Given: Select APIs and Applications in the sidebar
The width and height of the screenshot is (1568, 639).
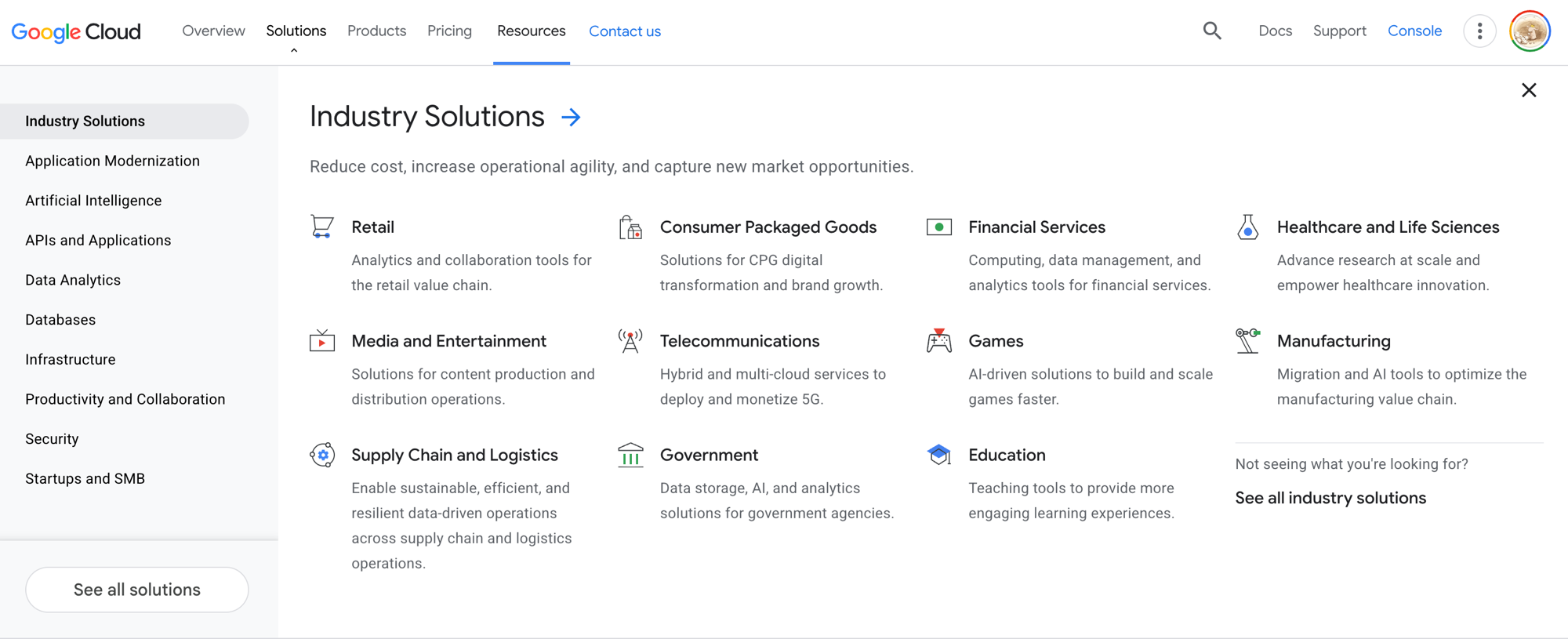Looking at the screenshot, I should (x=98, y=240).
